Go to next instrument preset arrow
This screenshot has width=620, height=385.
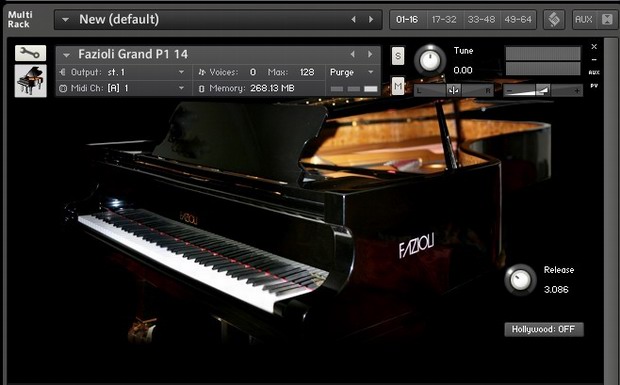[x=370, y=54]
